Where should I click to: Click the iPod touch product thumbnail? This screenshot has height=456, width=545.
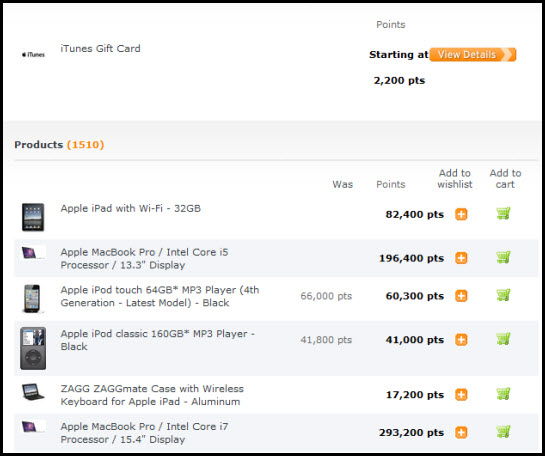(x=32, y=299)
